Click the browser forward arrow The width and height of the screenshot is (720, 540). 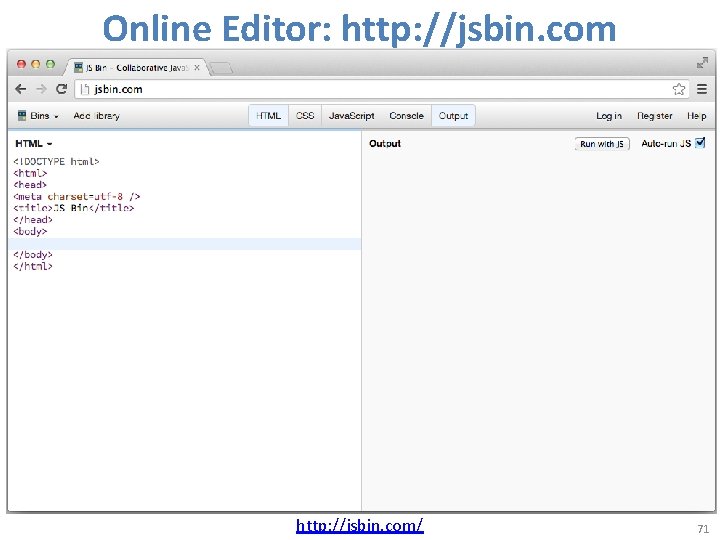coord(41,89)
